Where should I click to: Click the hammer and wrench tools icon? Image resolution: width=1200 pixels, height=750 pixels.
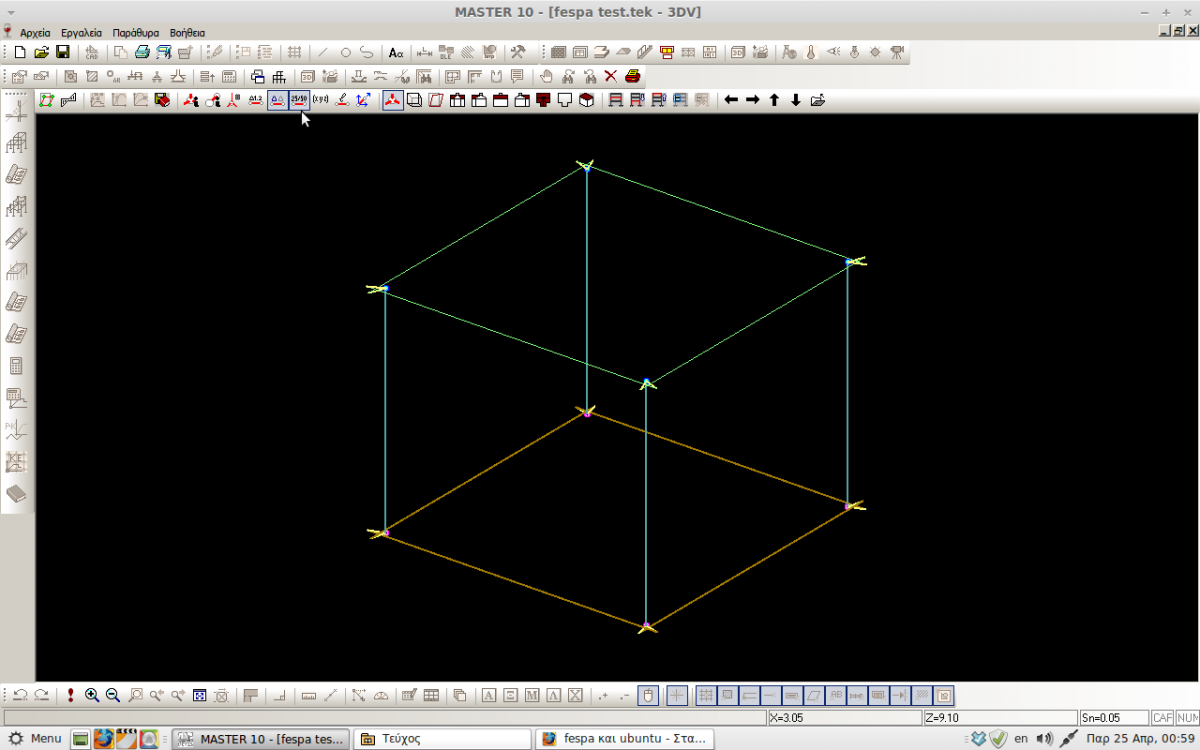518,52
